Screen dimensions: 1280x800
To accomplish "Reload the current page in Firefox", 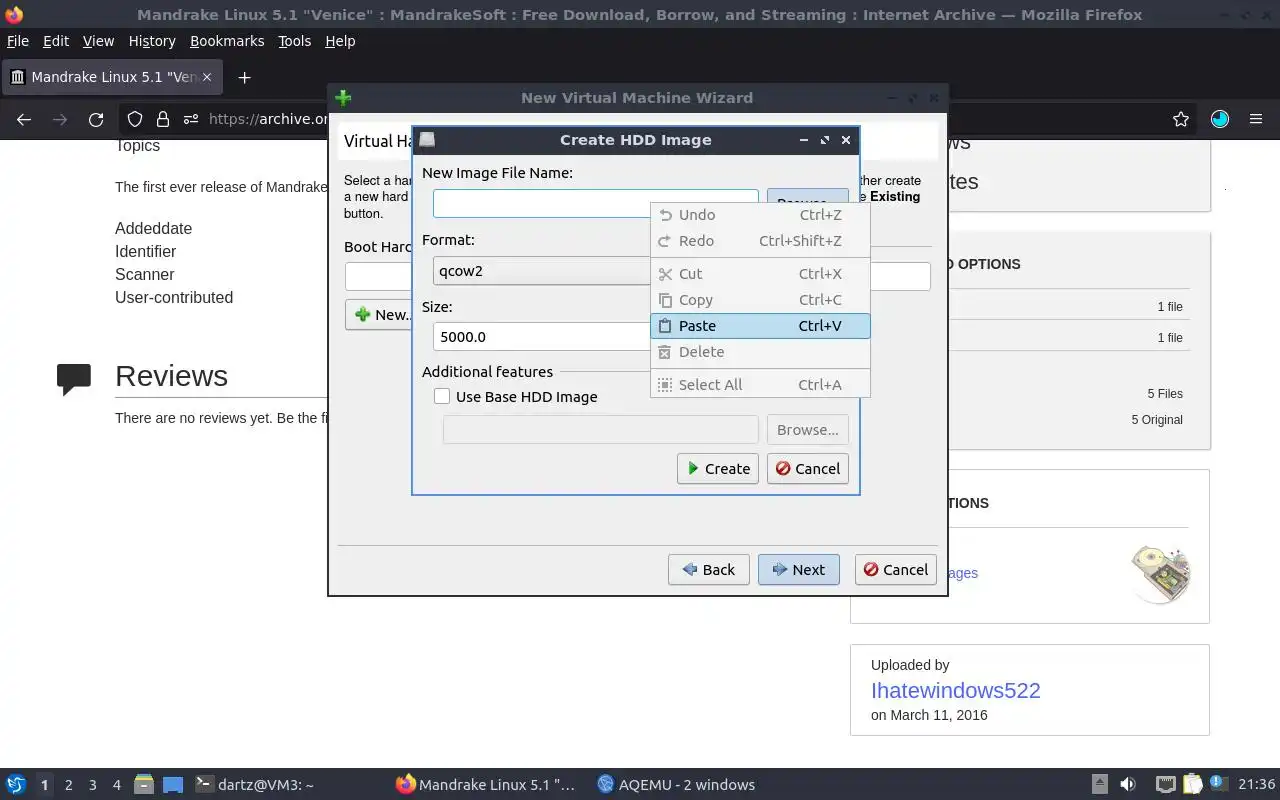I will pos(96,119).
